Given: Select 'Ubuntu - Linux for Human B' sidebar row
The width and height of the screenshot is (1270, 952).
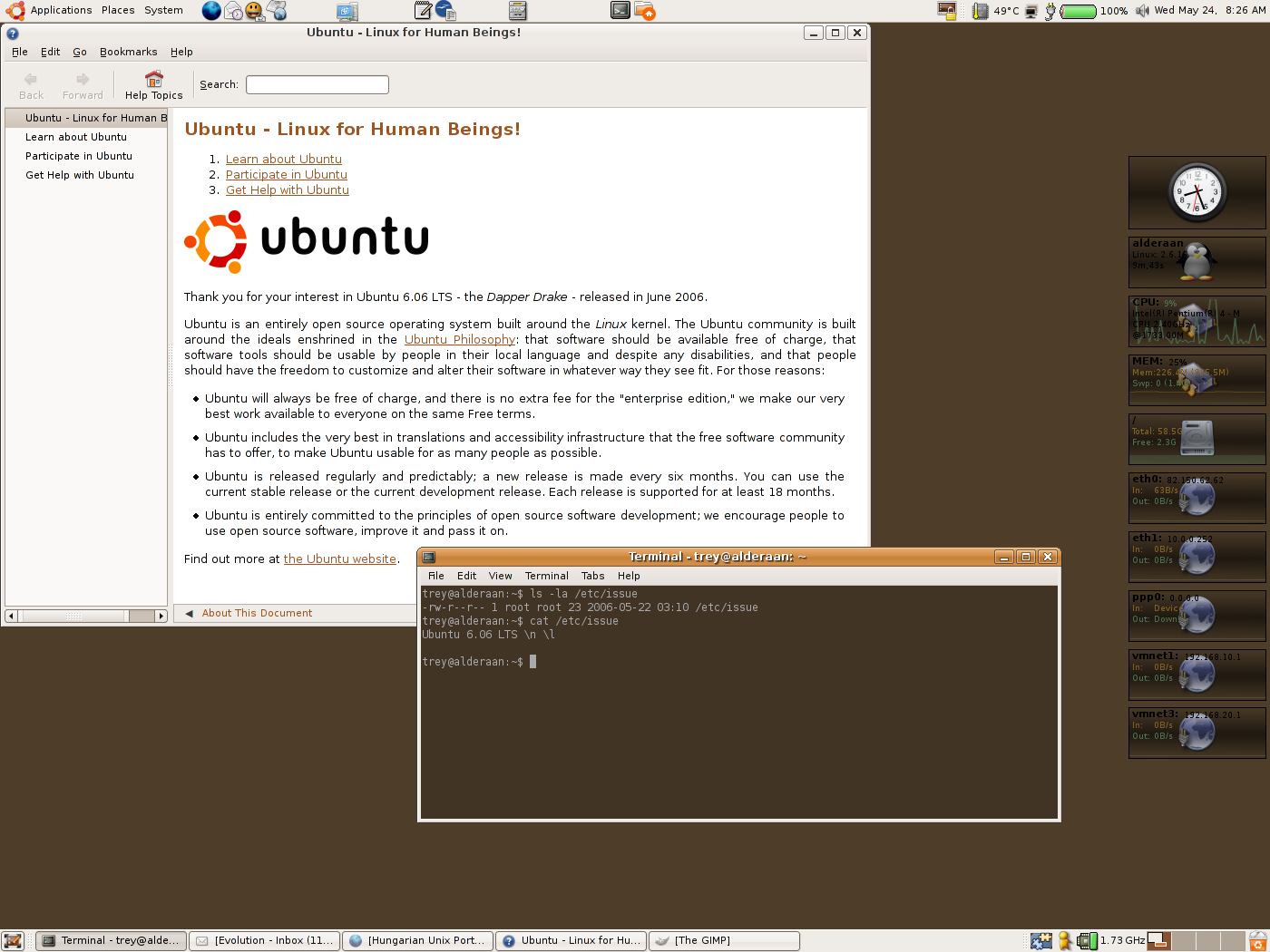Looking at the screenshot, I should 86,118.
